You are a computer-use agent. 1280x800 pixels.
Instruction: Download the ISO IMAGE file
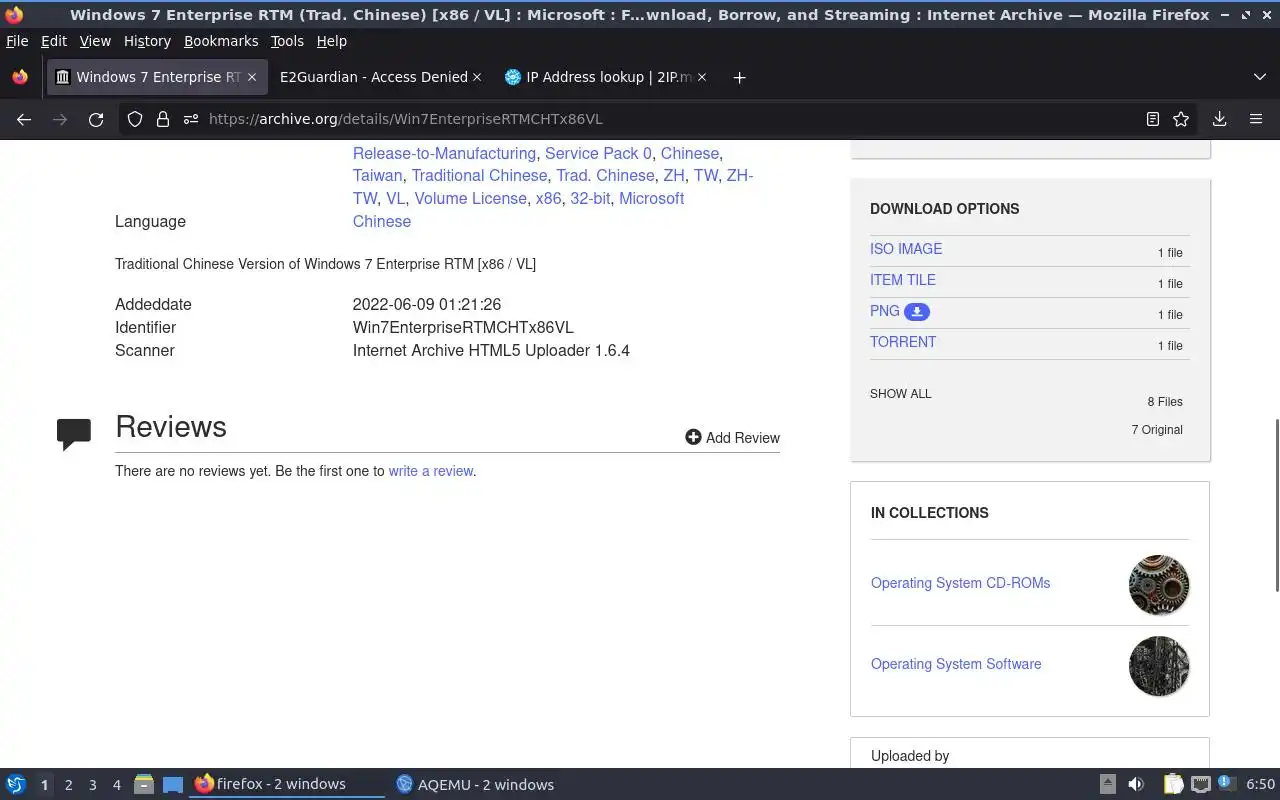(x=906, y=249)
